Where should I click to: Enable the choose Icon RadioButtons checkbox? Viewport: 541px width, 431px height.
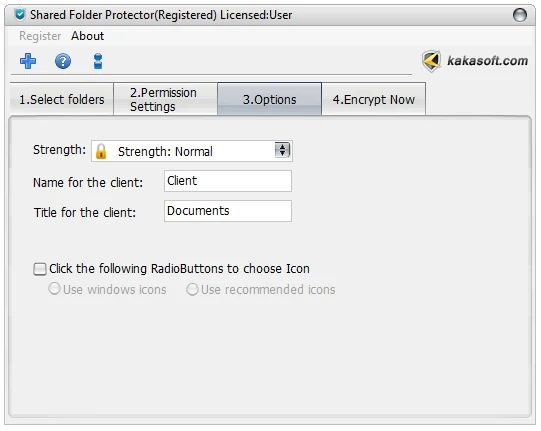pos(40,269)
